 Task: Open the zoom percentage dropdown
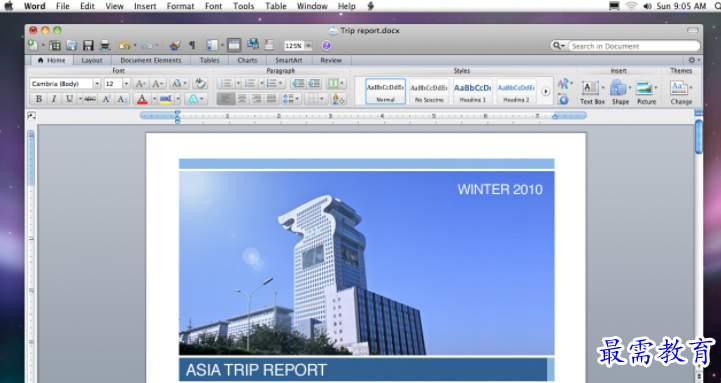tap(309, 46)
